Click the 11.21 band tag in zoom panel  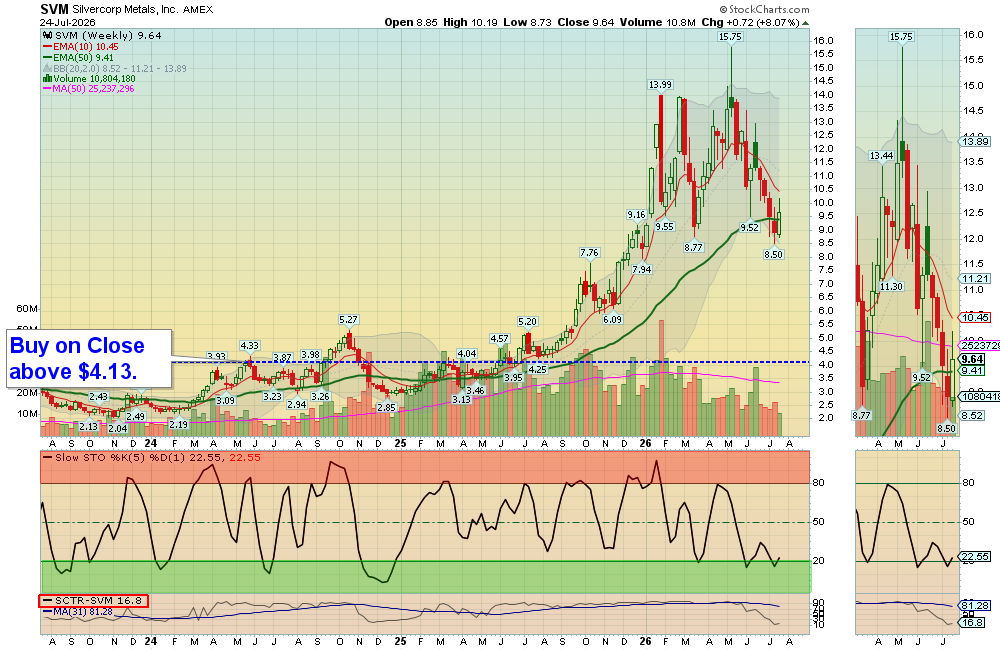(x=975, y=278)
